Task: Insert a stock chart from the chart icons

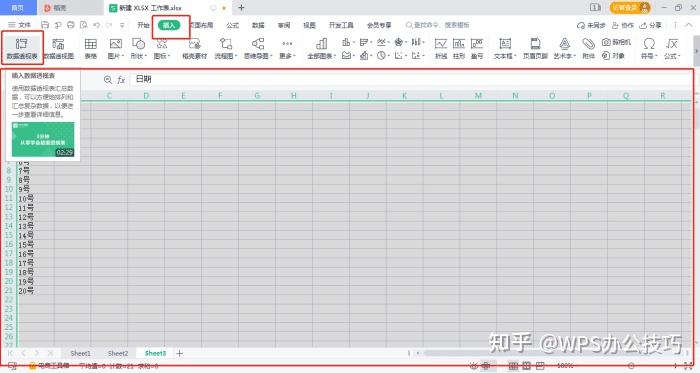Action: [x=417, y=42]
